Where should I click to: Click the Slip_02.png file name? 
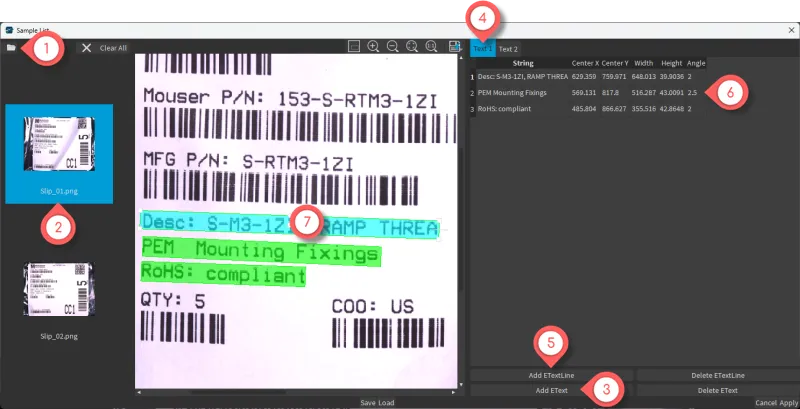pos(59,336)
